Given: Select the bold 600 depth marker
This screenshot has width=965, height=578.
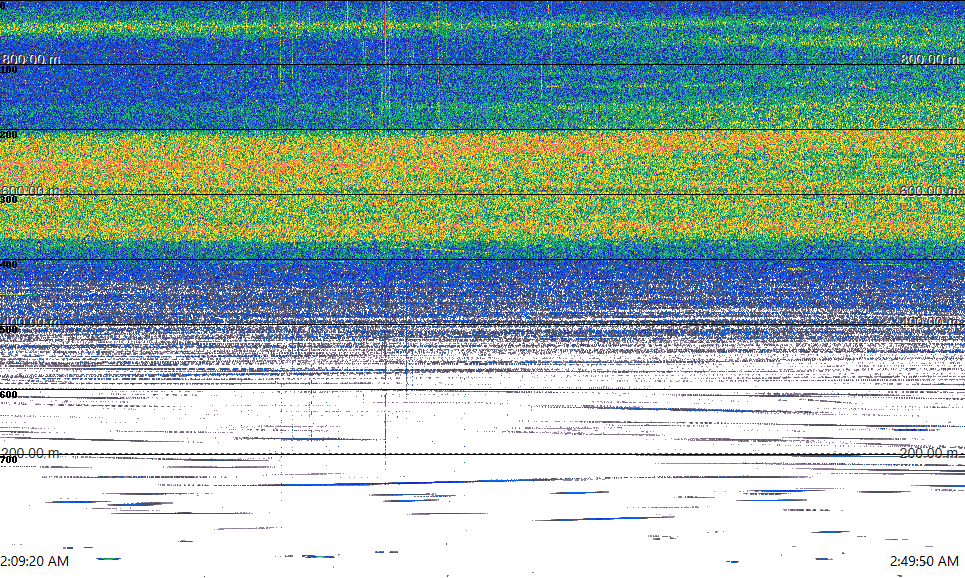Looking at the screenshot, I should [9, 395].
